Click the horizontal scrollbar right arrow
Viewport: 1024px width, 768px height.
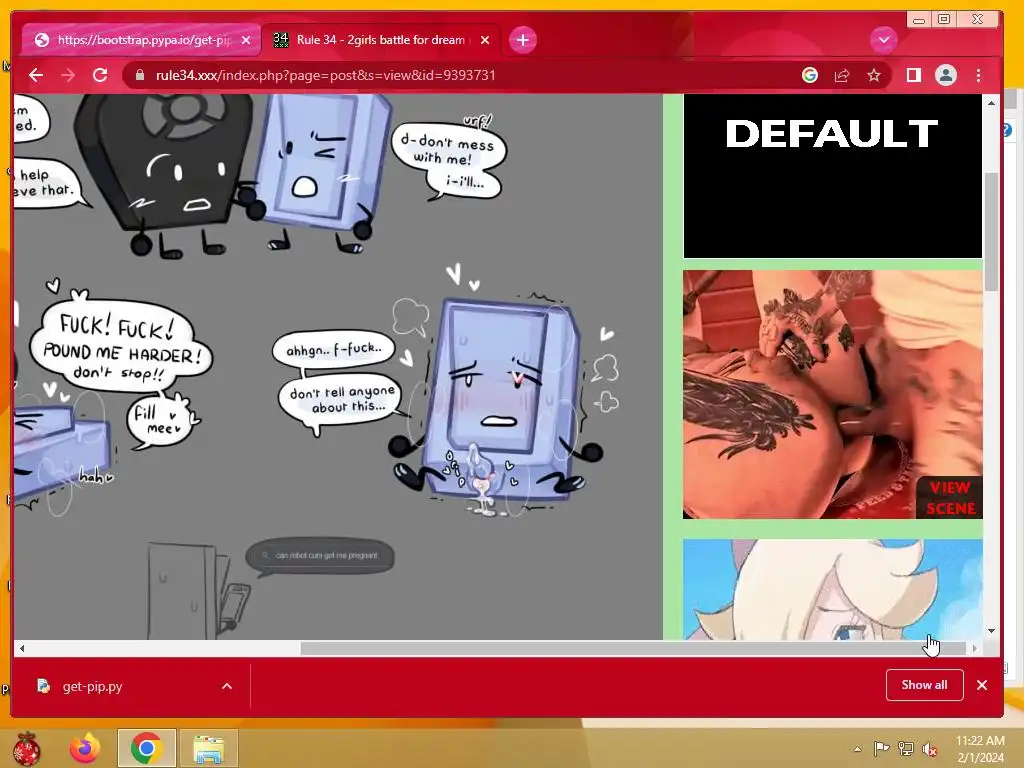point(974,648)
